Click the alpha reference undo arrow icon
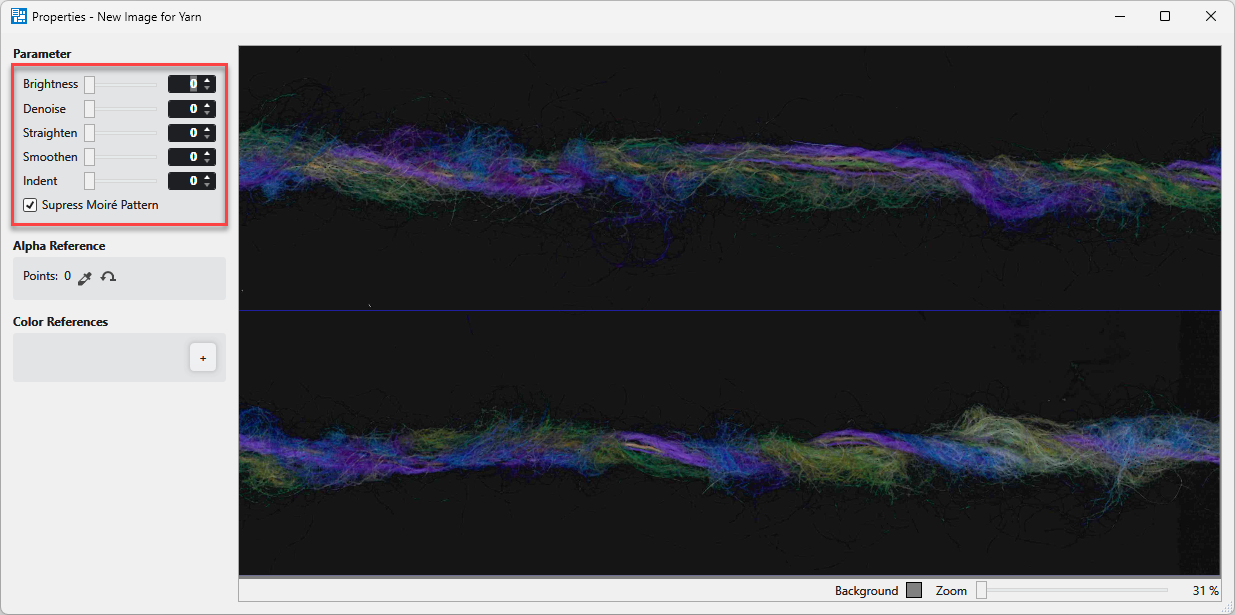 point(108,277)
